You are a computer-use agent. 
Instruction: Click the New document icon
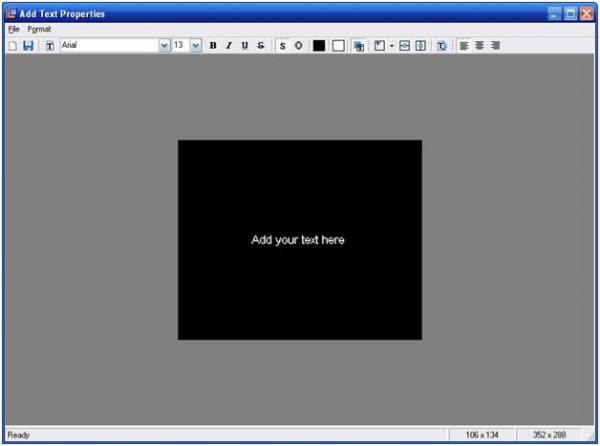(x=13, y=46)
